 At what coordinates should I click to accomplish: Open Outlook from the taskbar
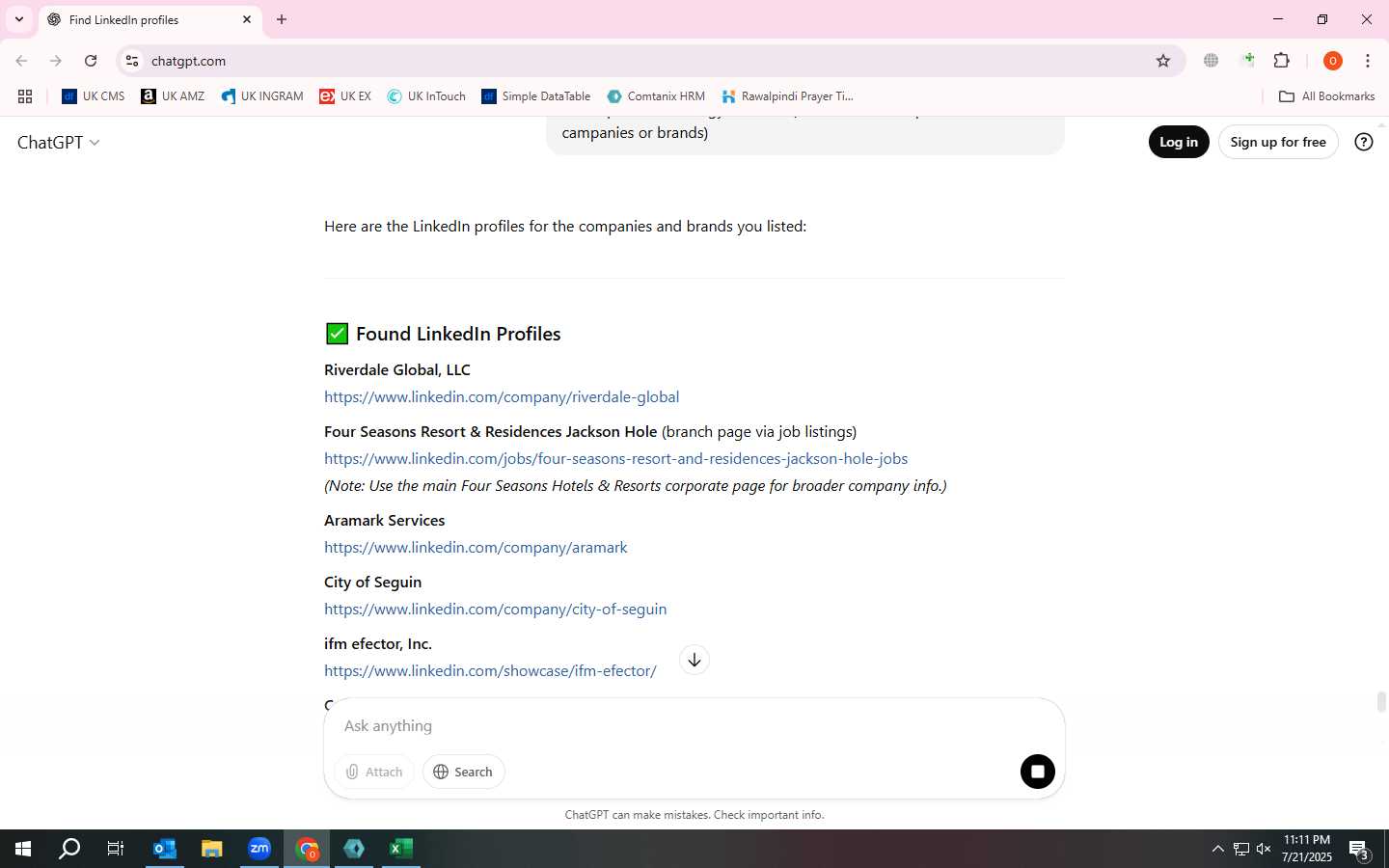coord(165,849)
